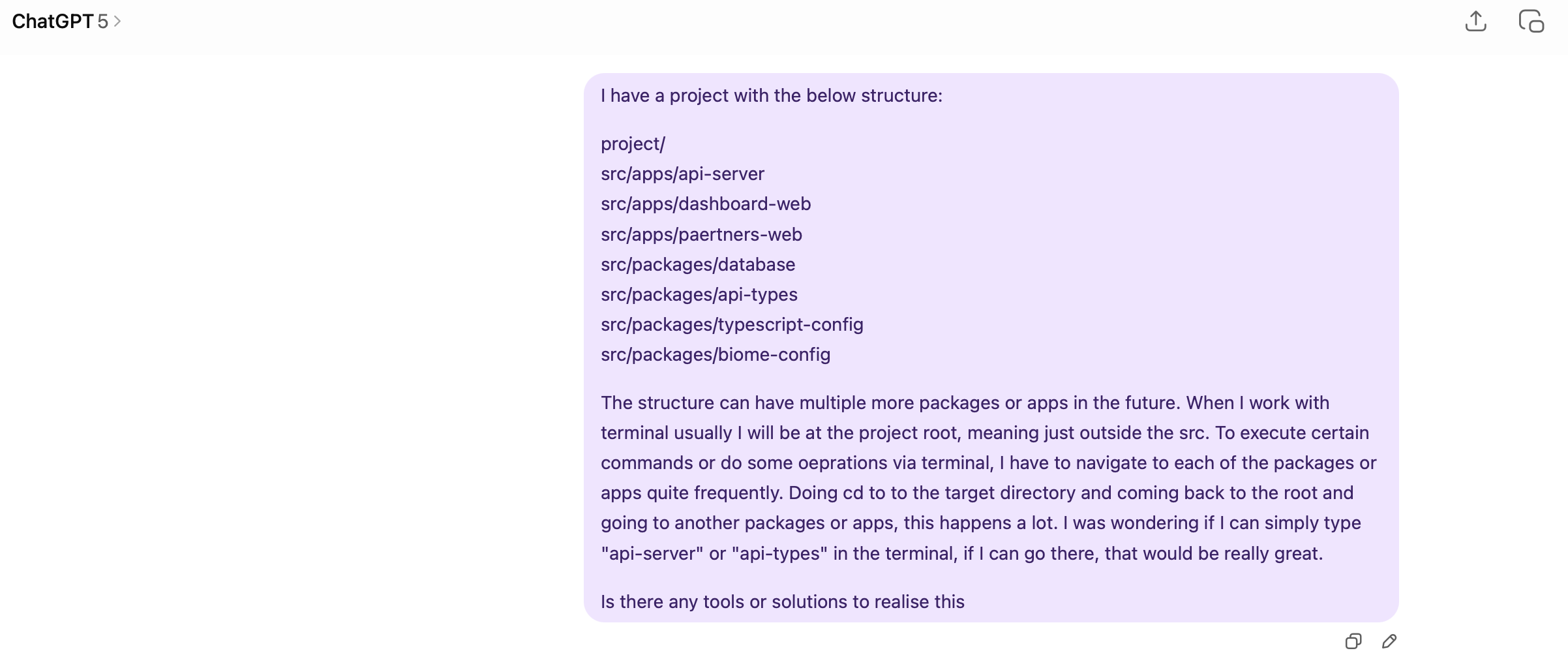Click the quoted "api-types" word in paragraph

(x=779, y=554)
